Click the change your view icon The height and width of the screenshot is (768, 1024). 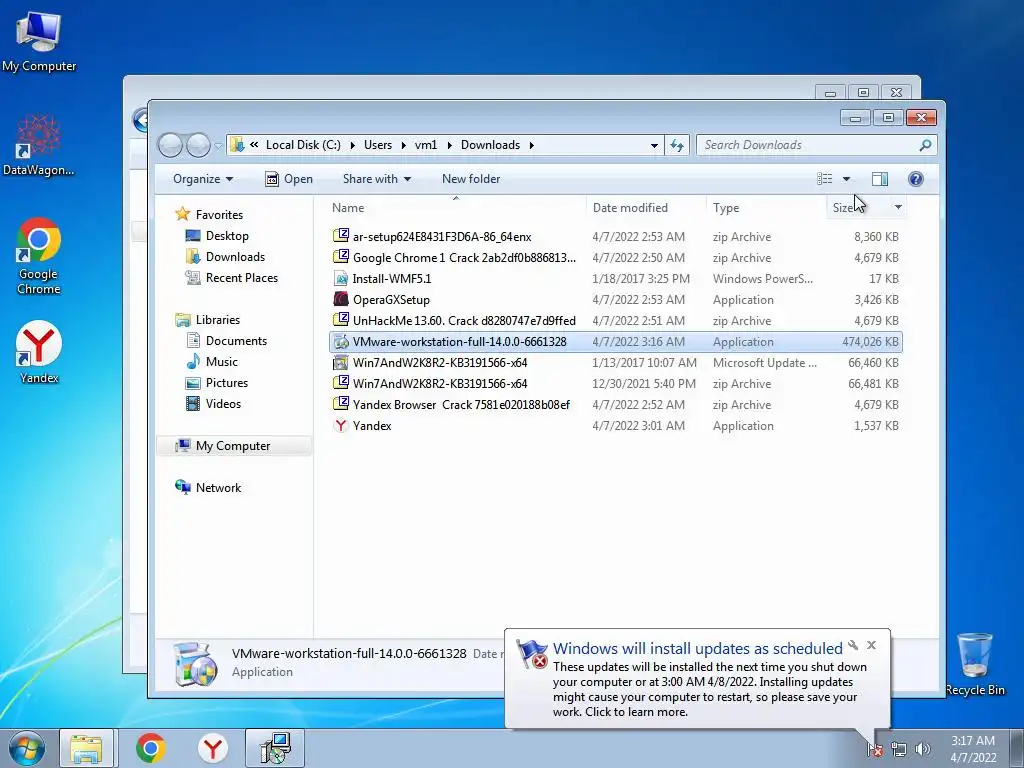(x=825, y=179)
